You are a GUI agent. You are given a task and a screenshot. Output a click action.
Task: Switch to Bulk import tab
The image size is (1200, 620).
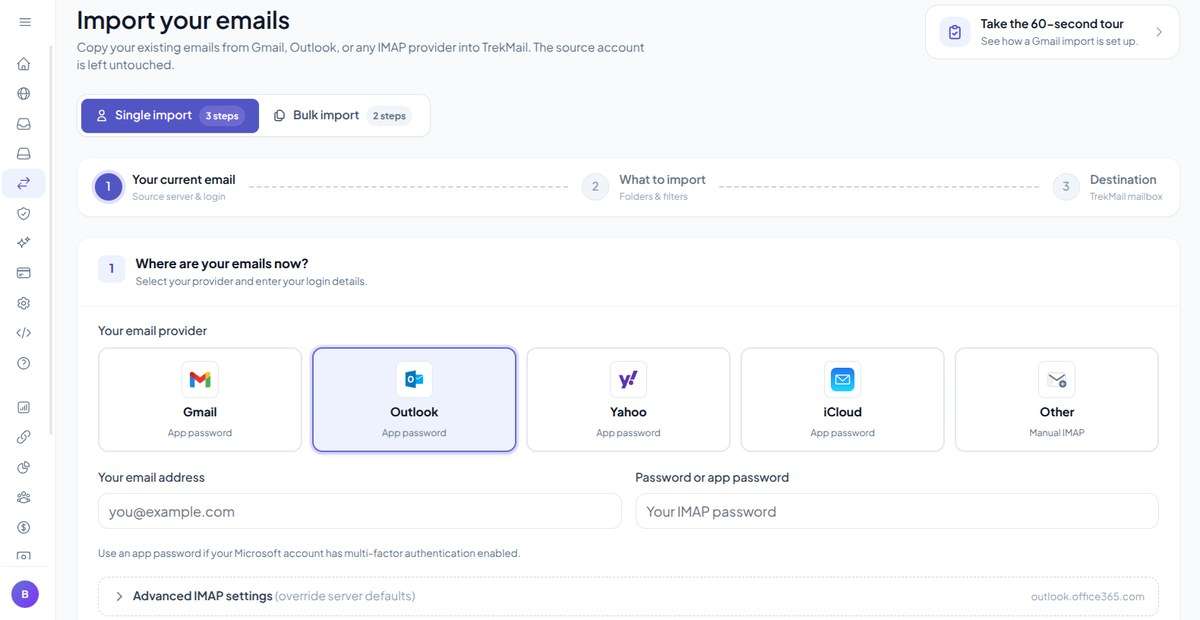pos(342,115)
